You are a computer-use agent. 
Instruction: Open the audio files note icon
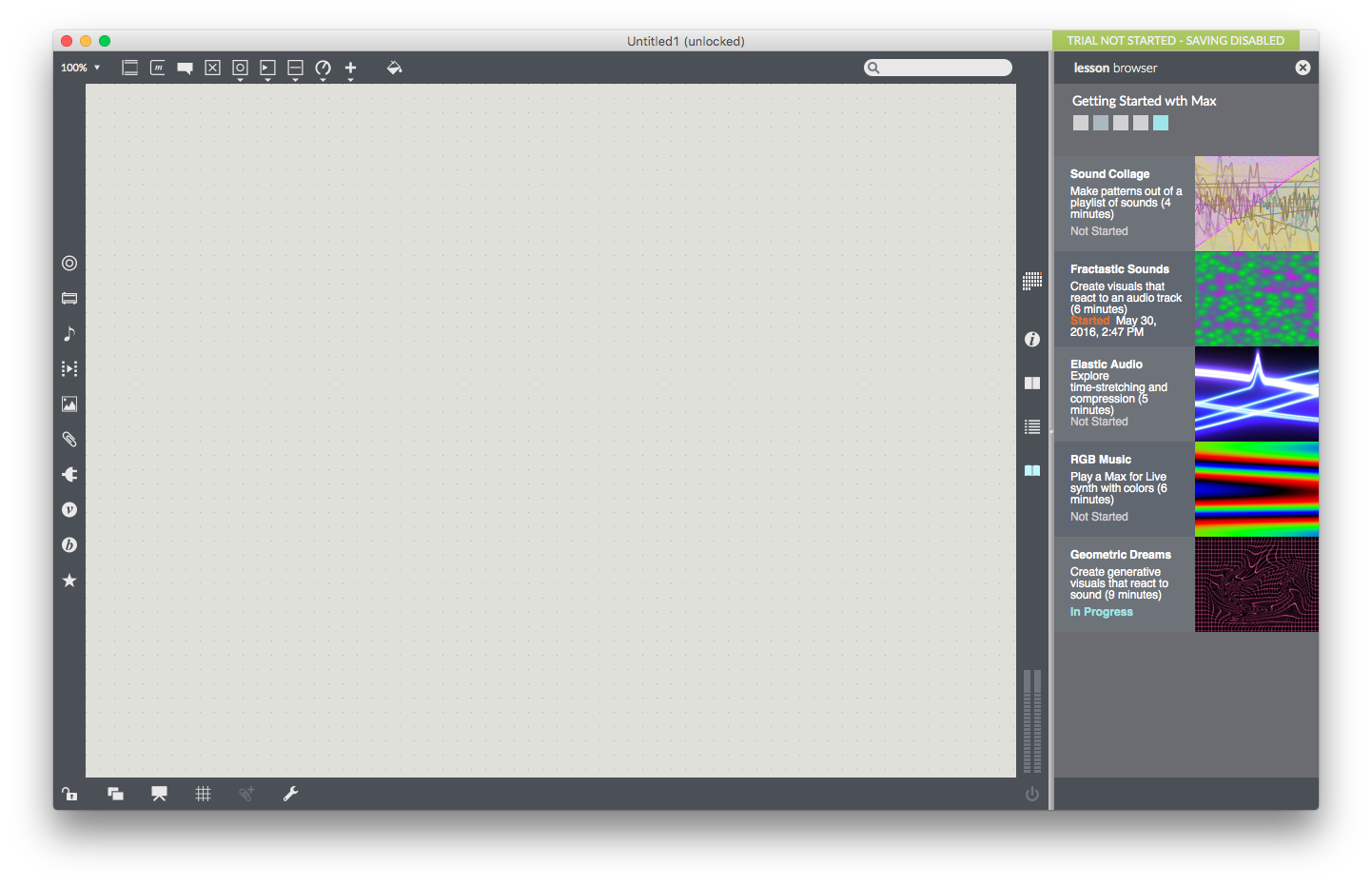pos(69,333)
